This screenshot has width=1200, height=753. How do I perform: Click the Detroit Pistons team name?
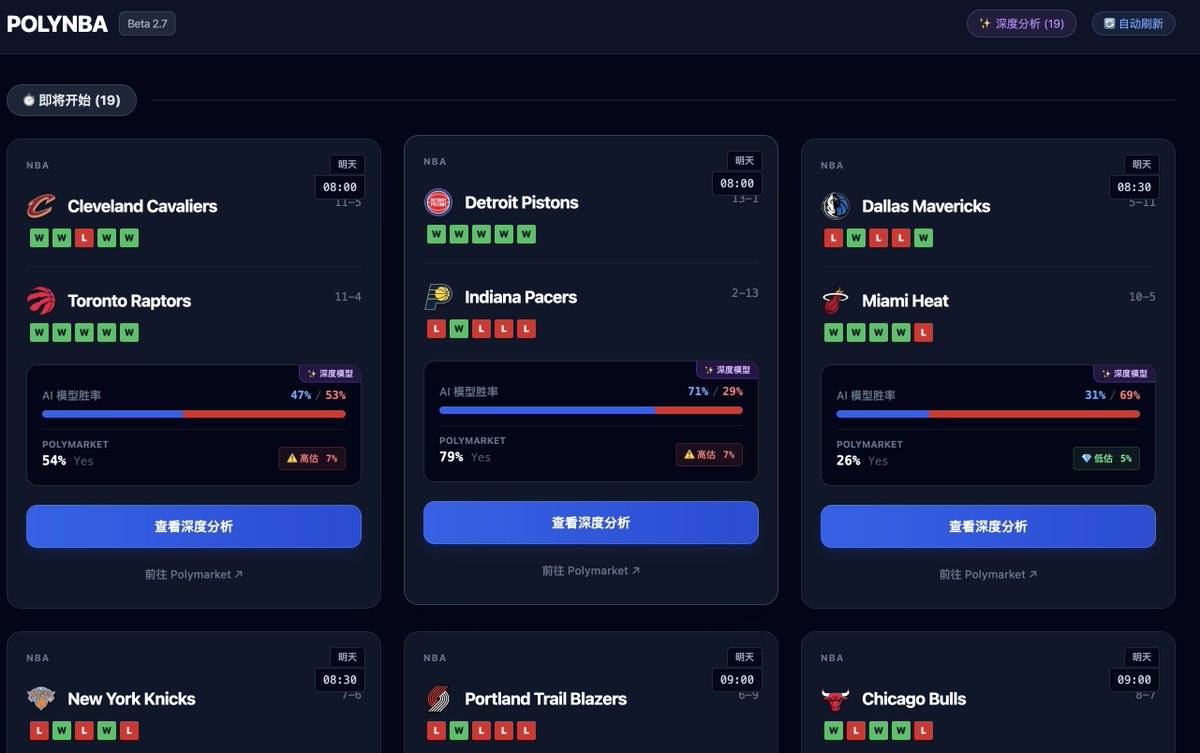(x=522, y=202)
